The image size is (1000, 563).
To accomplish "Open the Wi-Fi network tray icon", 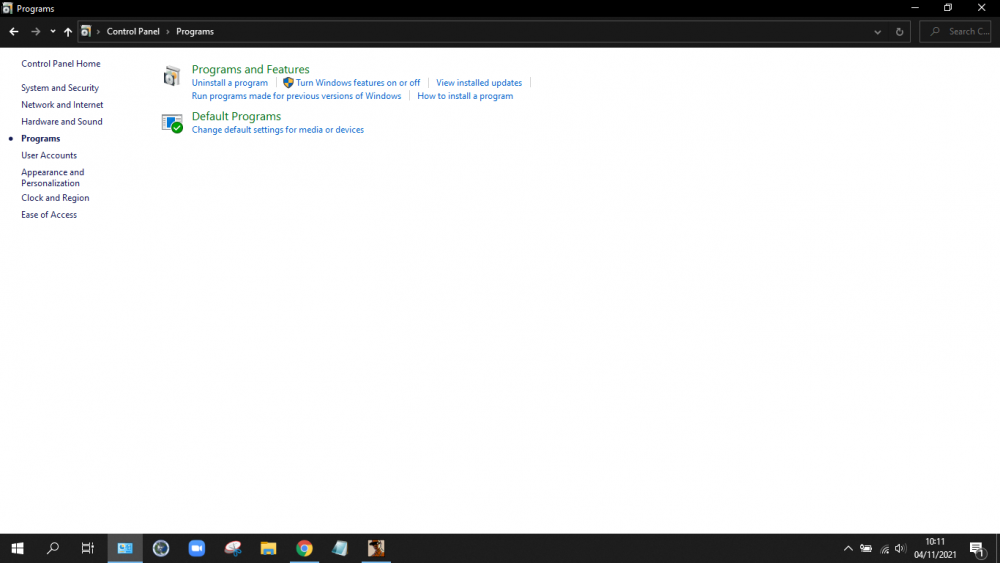I will click(x=884, y=548).
